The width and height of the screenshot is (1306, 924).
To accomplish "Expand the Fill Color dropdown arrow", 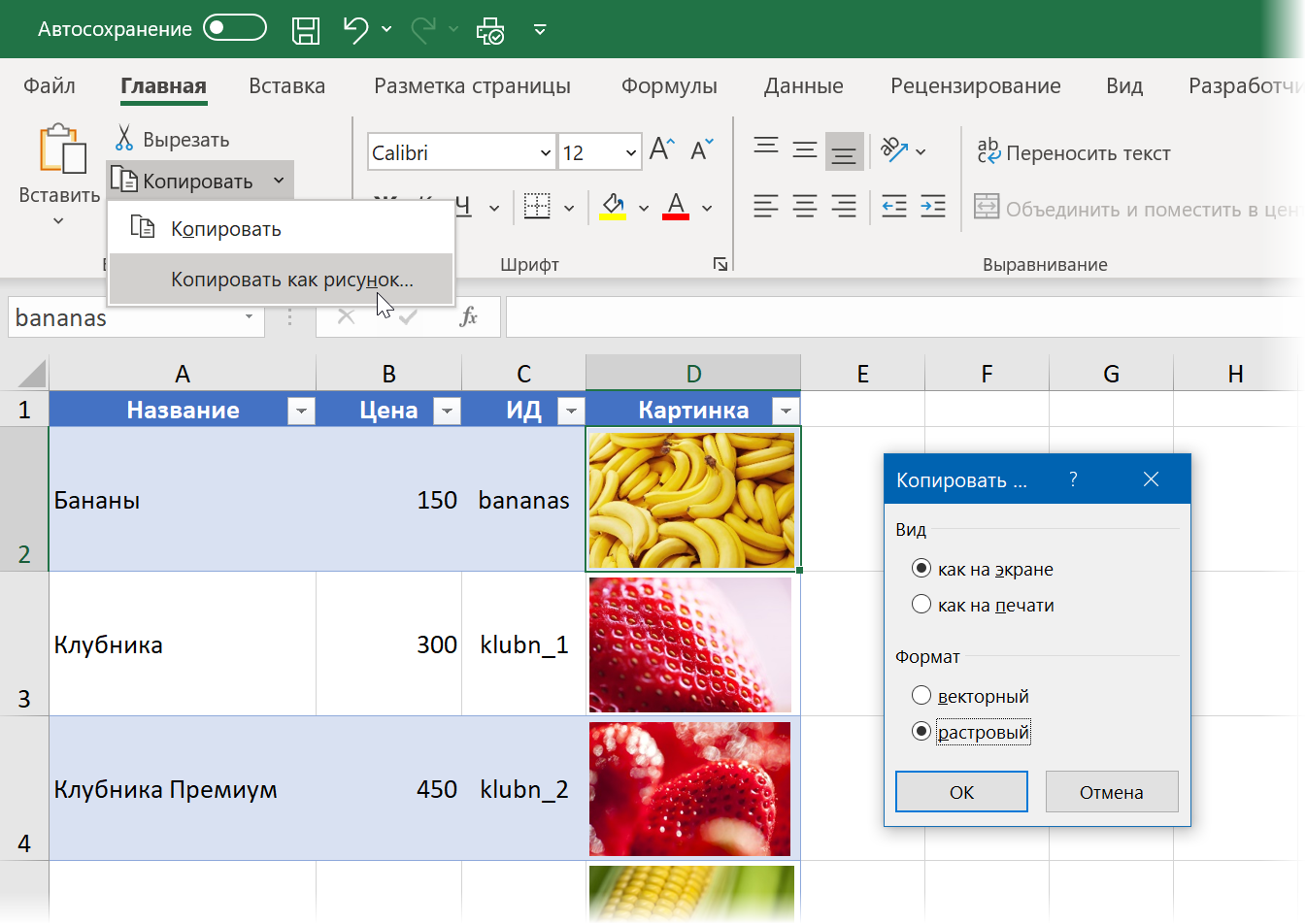I will (x=644, y=208).
